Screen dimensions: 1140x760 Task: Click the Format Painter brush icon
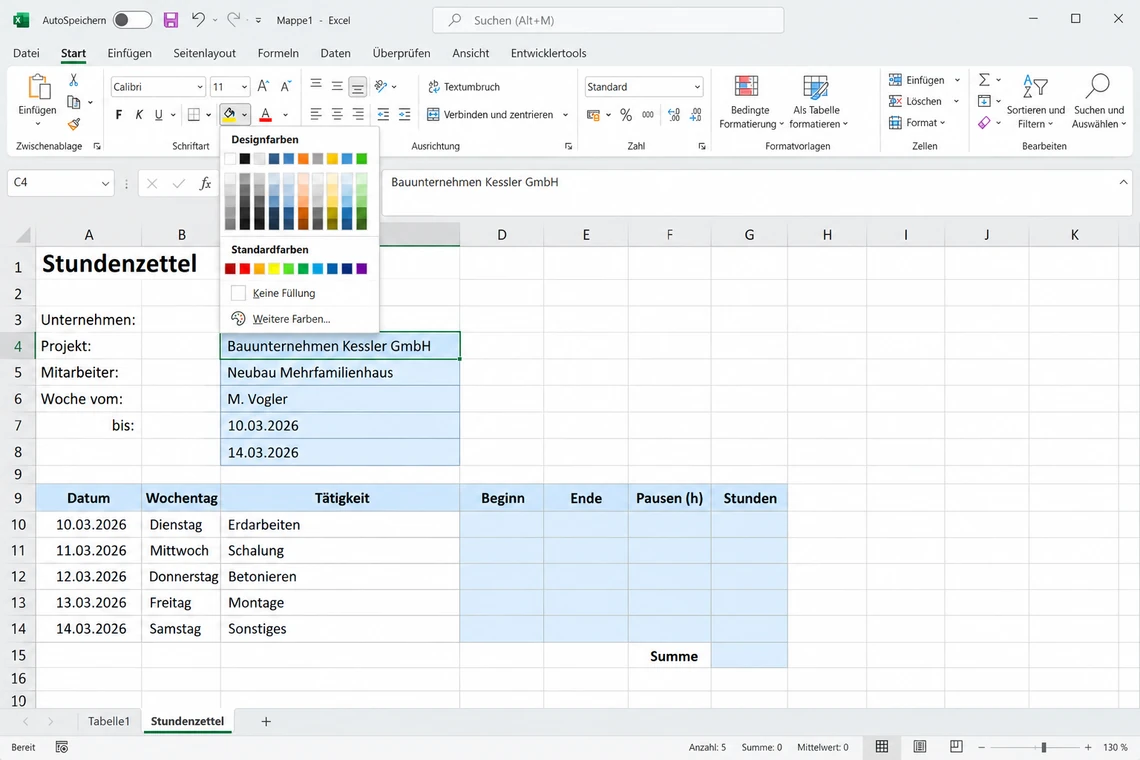73,124
